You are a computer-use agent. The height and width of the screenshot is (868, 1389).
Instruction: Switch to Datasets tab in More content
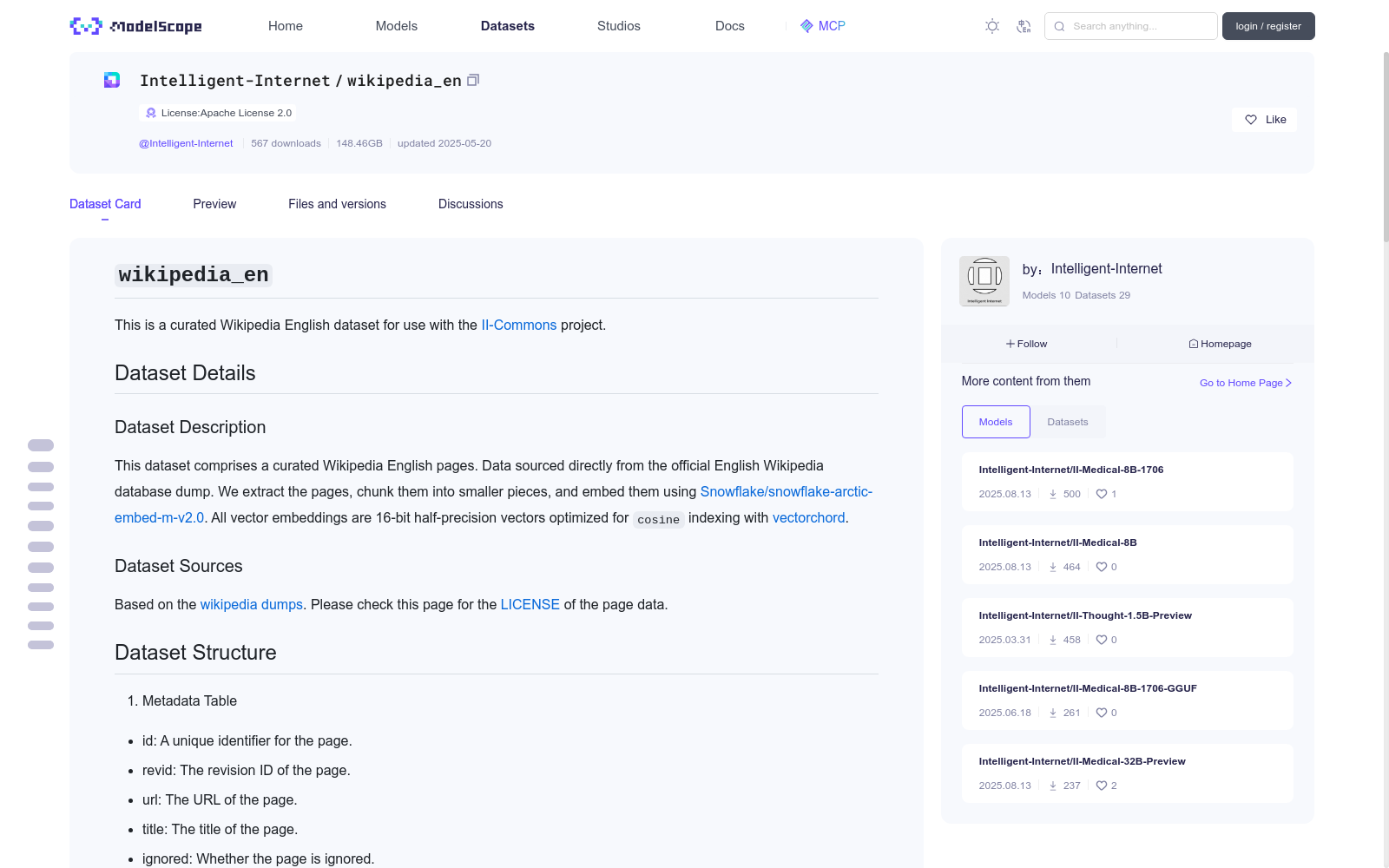[1068, 422]
